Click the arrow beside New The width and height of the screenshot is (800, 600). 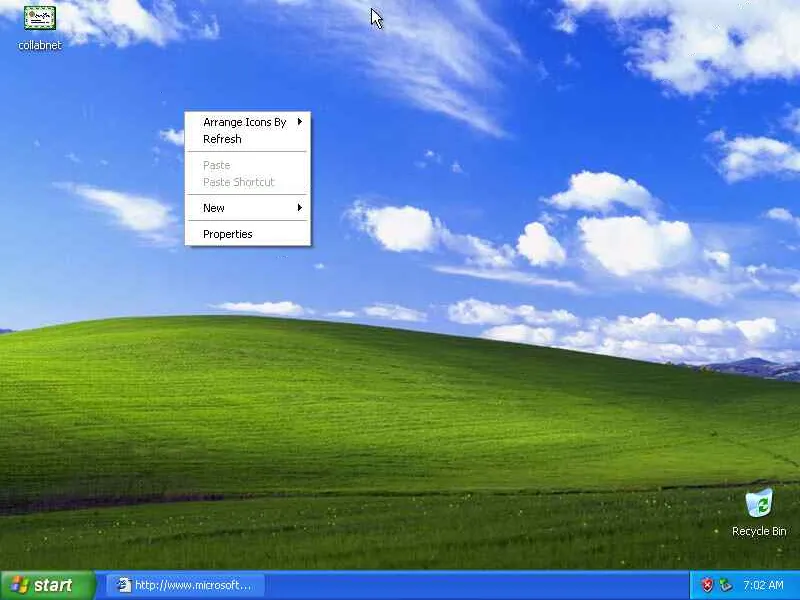[300, 208]
